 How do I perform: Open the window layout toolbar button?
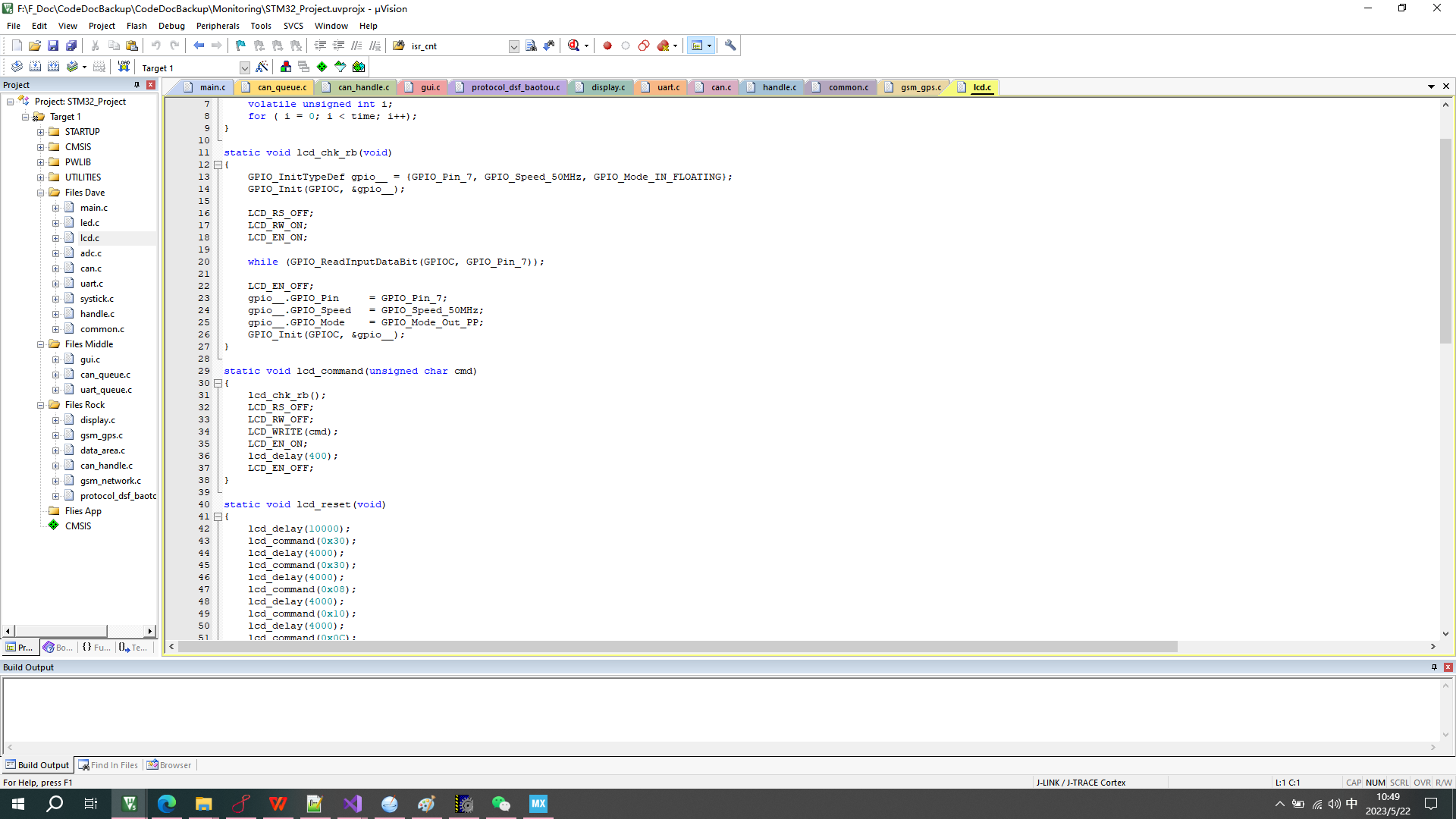[697, 45]
